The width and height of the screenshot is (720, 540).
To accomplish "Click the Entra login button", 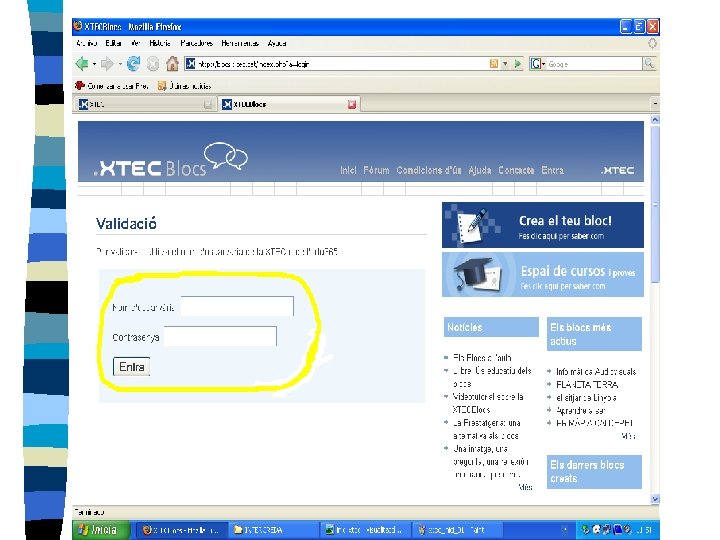I will click(x=131, y=367).
